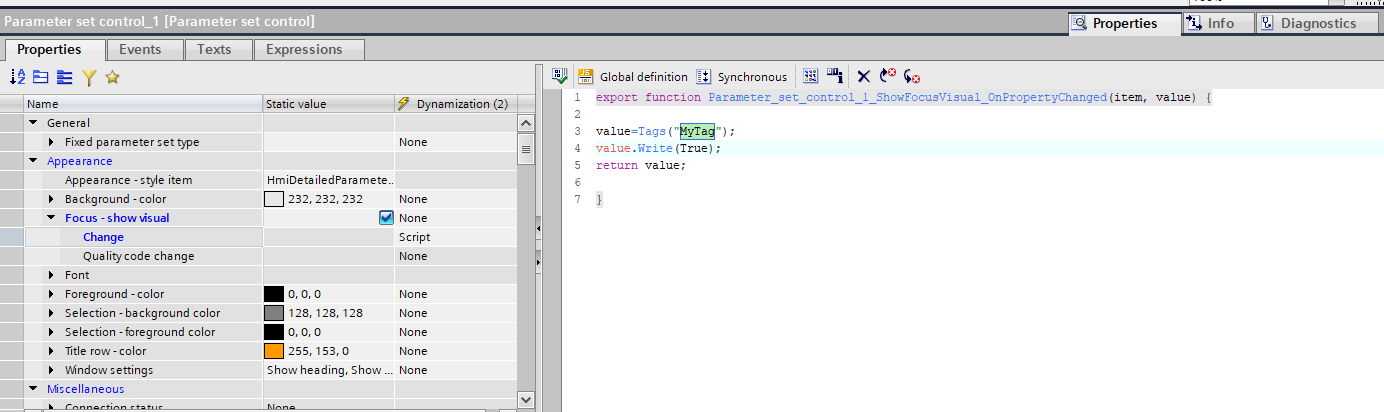The height and width of the screenshot is (412, 1384).
Task: Click the blue list view icon beside the funnel
Action: (64, 77)
